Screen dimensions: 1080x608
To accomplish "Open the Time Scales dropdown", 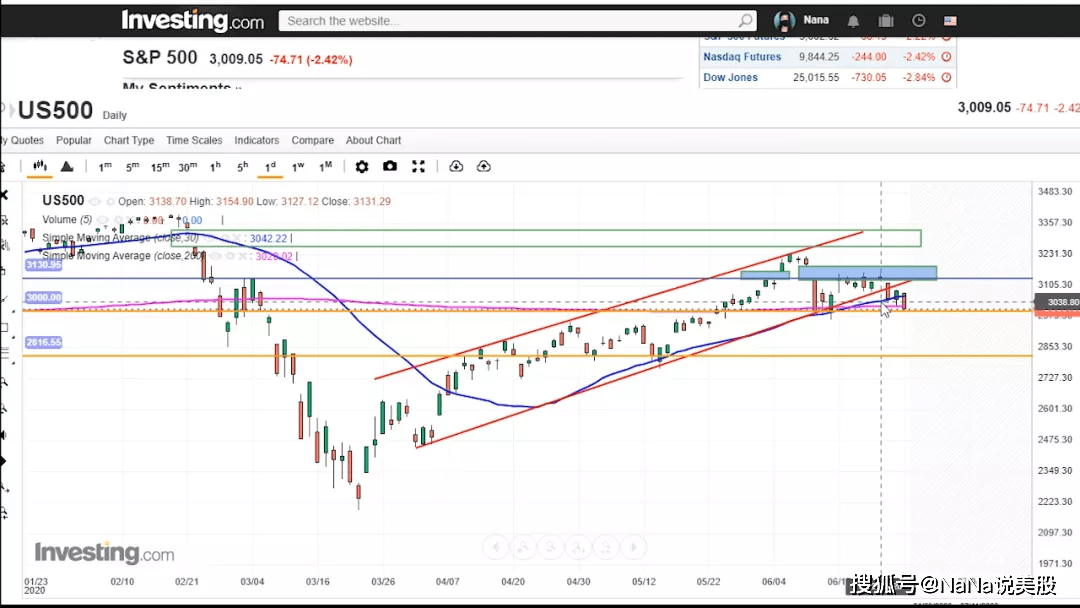I will (x=194, y=140).
